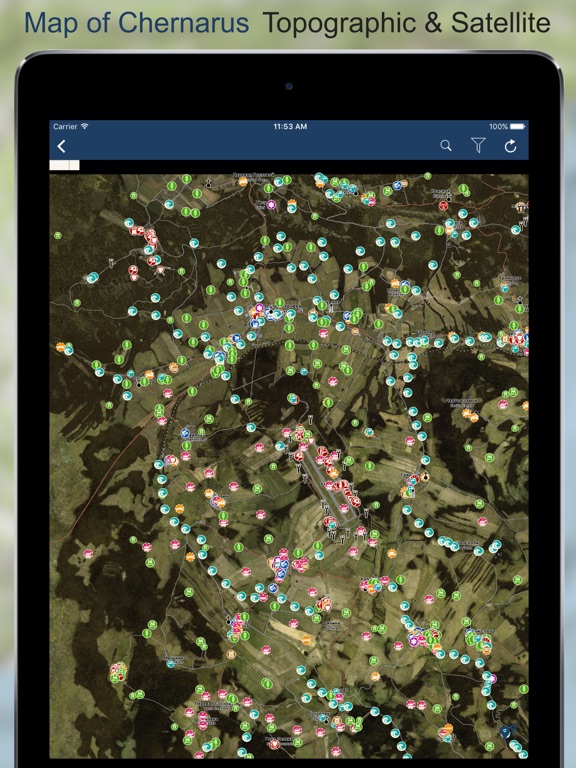576x768 pixels.
Task: Select the dark blue location pin marker
Action: pyautogui.click(x=504, y=732)
